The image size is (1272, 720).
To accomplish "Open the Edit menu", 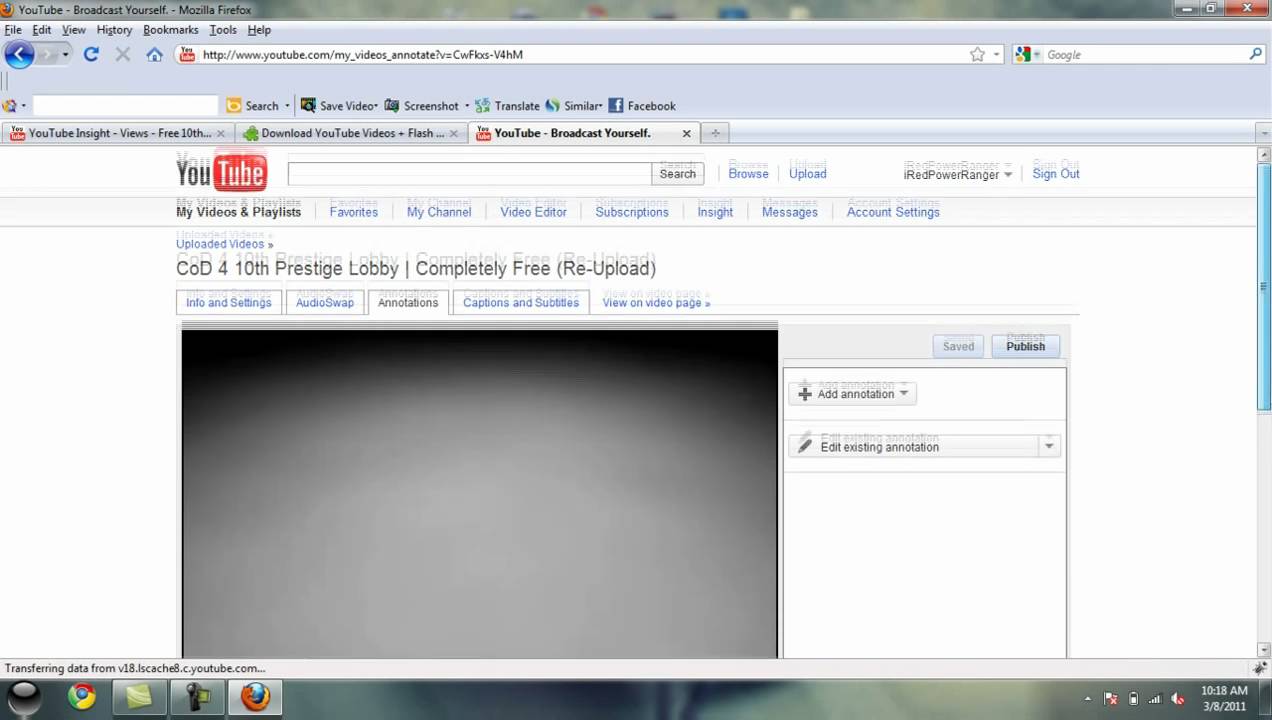I will tap(41, 30).
